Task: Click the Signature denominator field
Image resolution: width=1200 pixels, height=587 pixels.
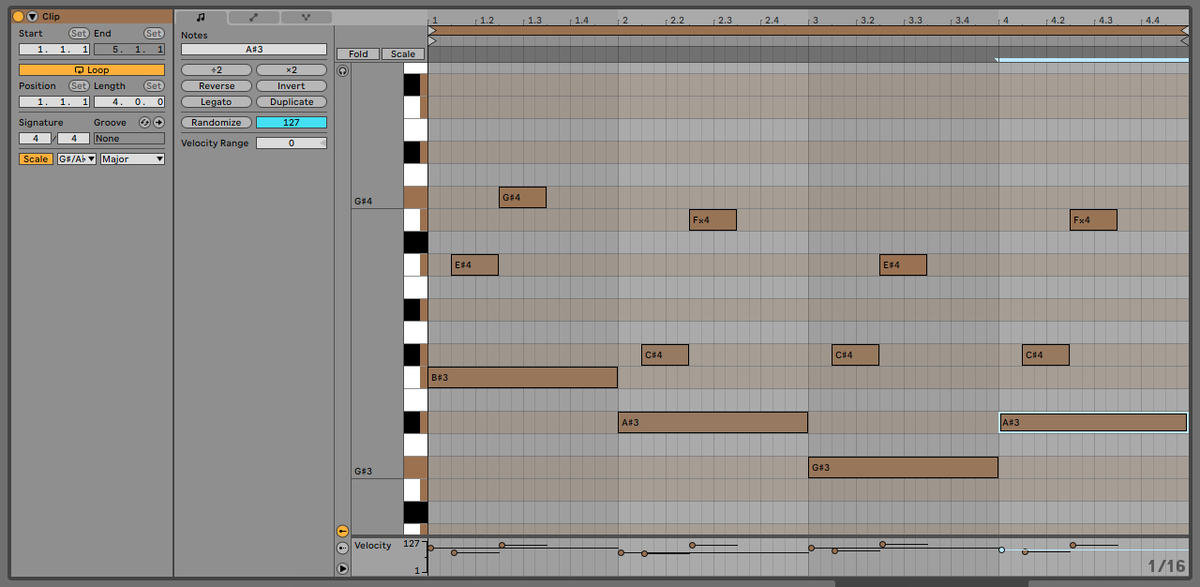Action: 73,138
